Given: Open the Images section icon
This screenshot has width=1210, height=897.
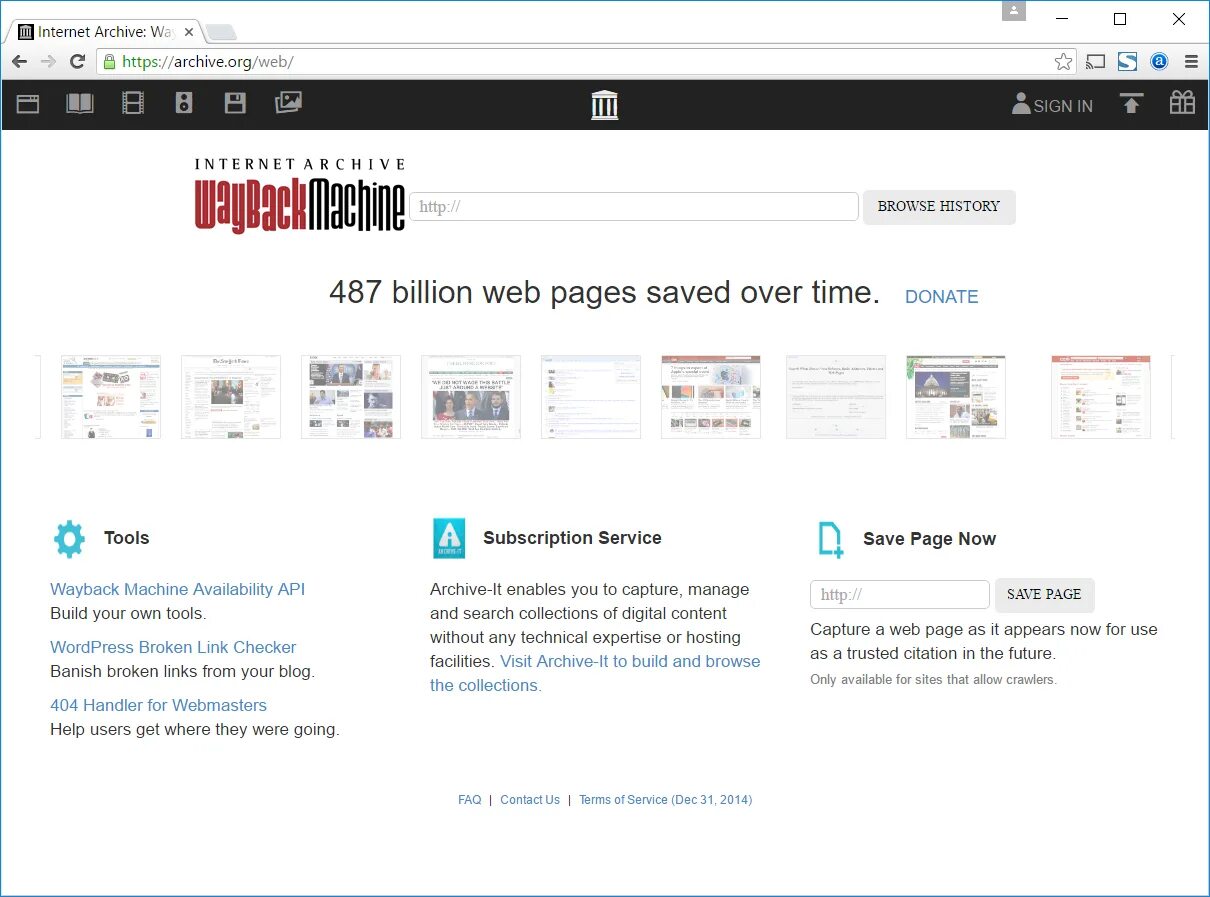Looking at the screenshot, I should [288, 102].
